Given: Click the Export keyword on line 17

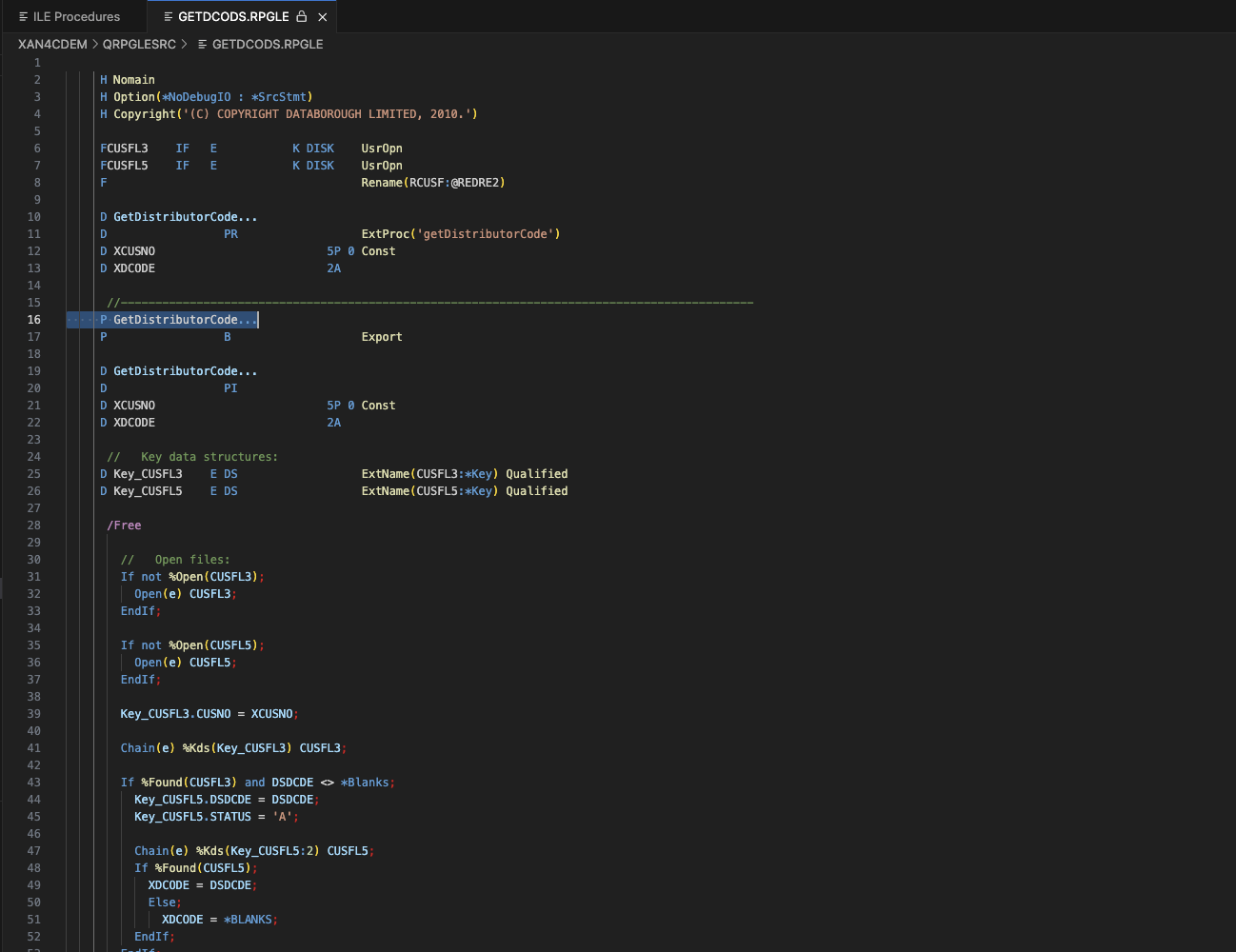Looking at the screenshot, I should click(382, 337).
